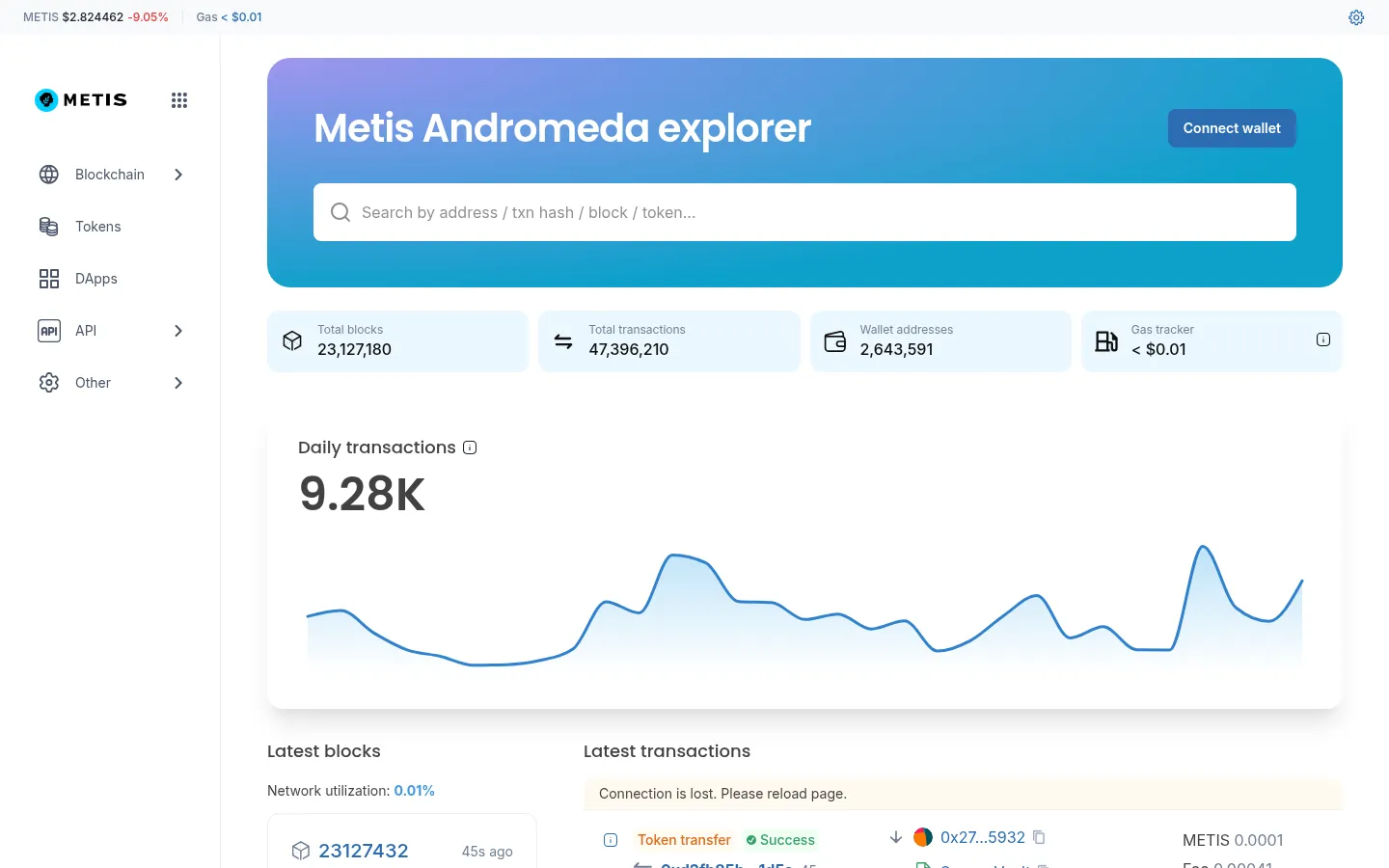Open the Total transactions stat card

(x=669, y=340)
